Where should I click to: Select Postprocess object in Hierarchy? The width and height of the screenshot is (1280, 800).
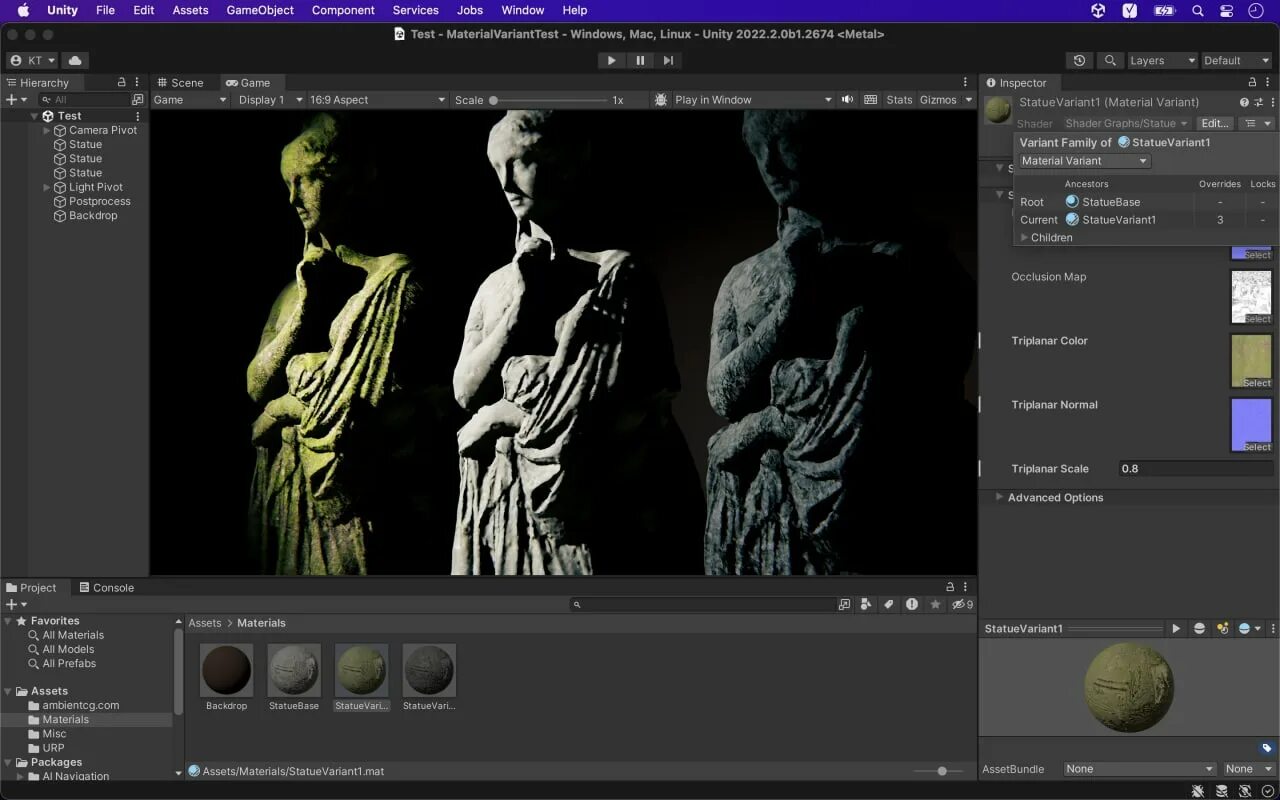coord(99,202)
